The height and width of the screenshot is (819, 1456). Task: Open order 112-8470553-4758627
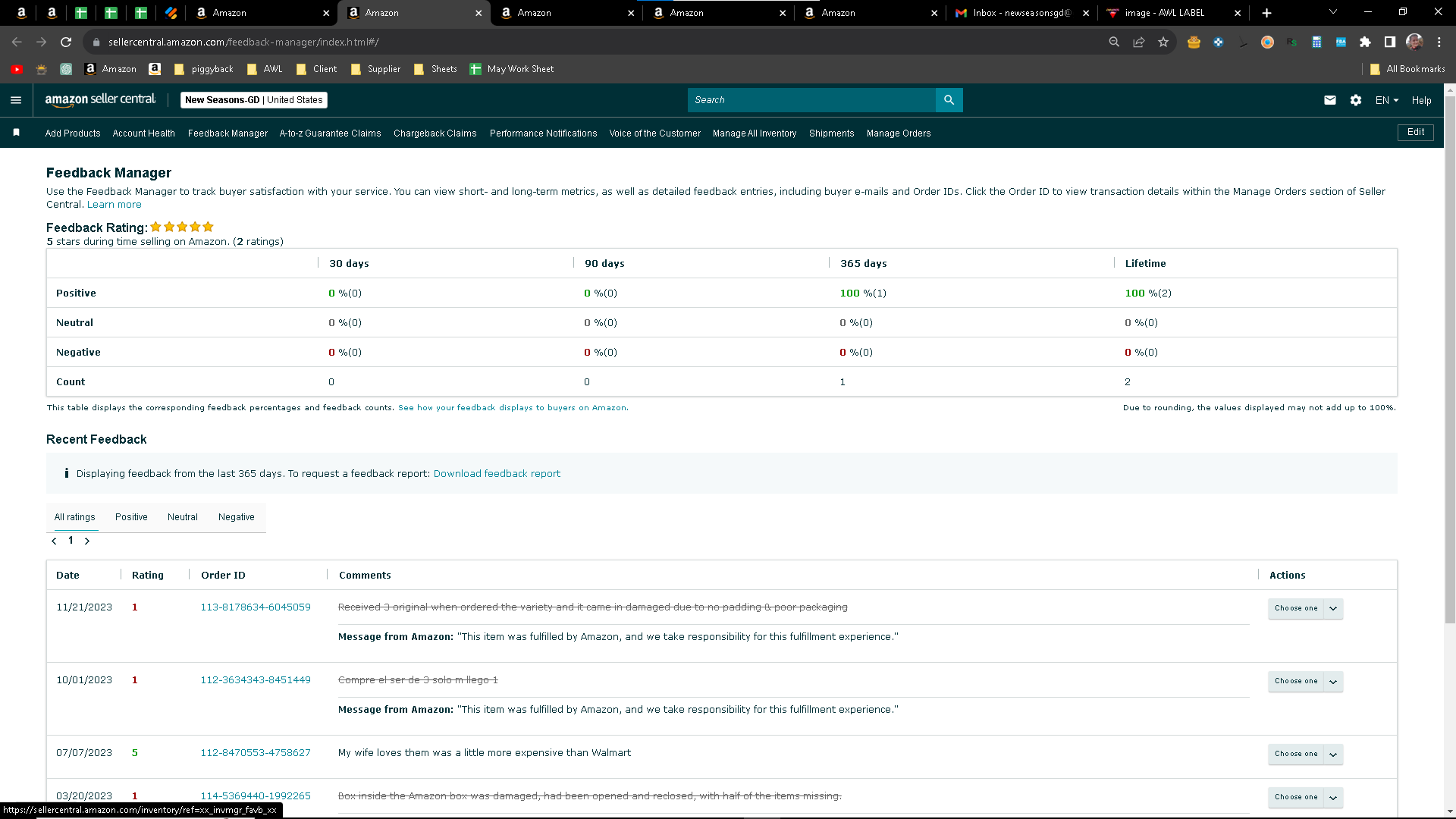(x=256, y=753)
